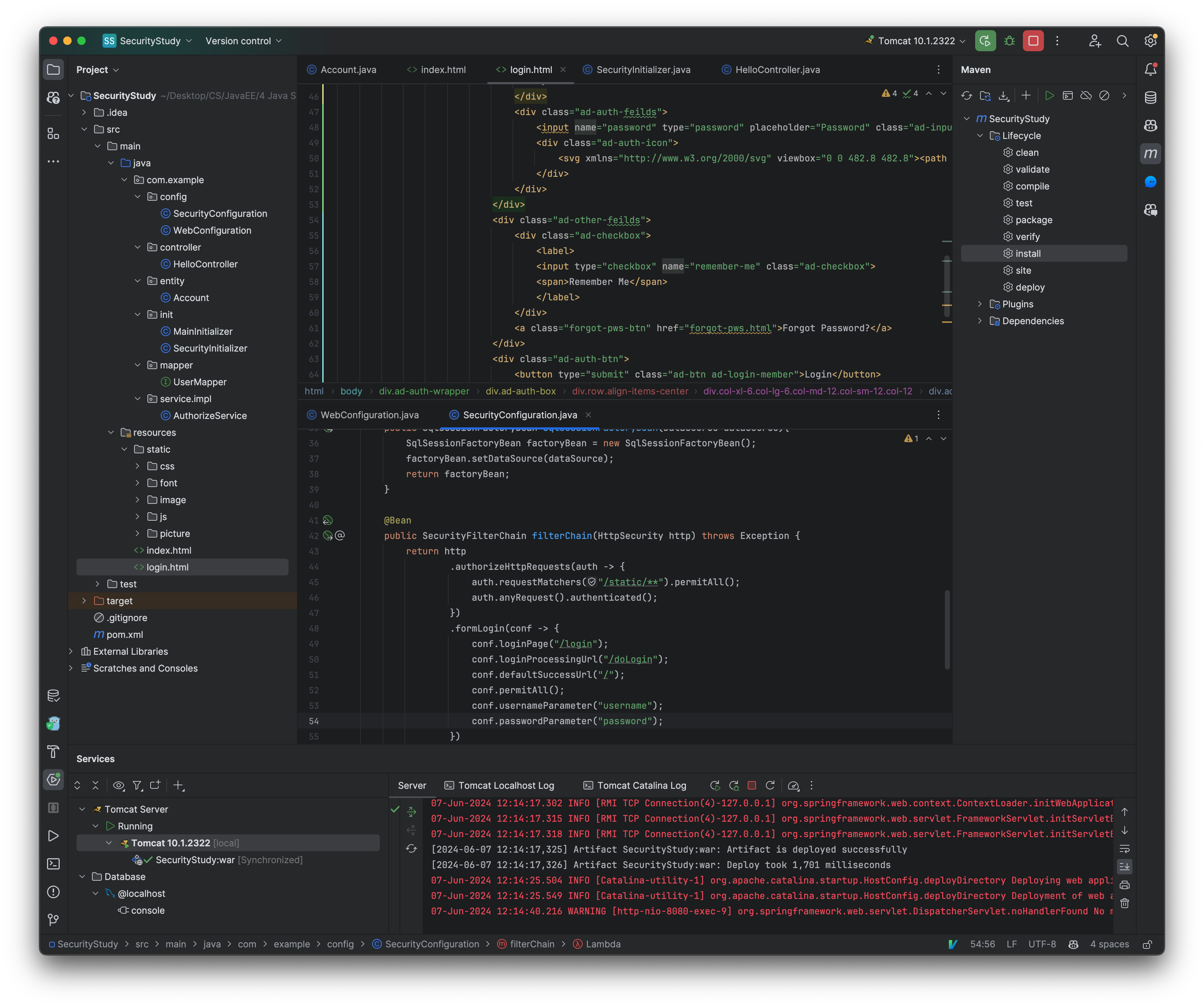
Task: Toggle skip tests mode in Maven panel
Action: point(1105,96)
